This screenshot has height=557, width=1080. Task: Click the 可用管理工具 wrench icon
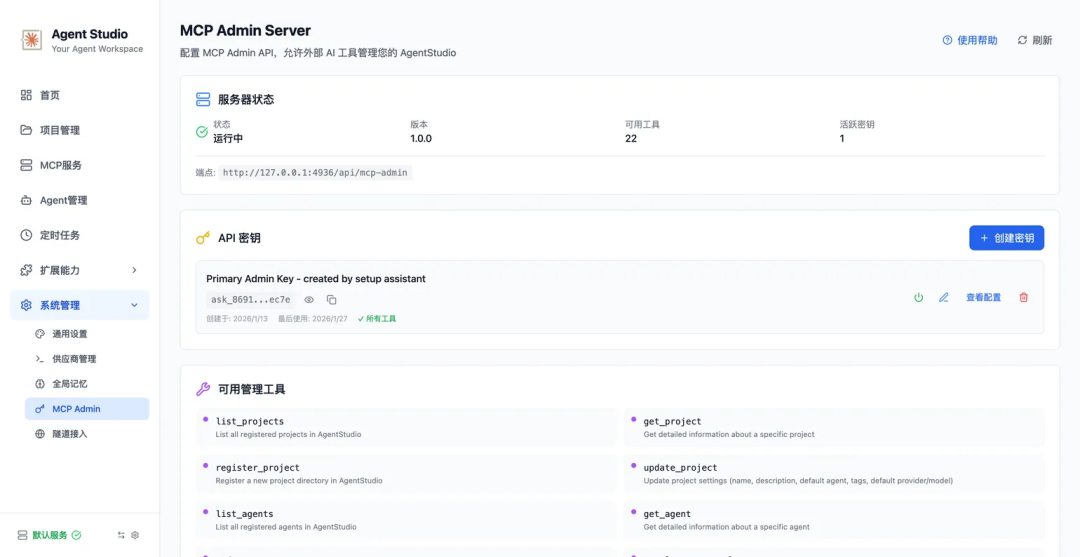click(x=203, y=389)
